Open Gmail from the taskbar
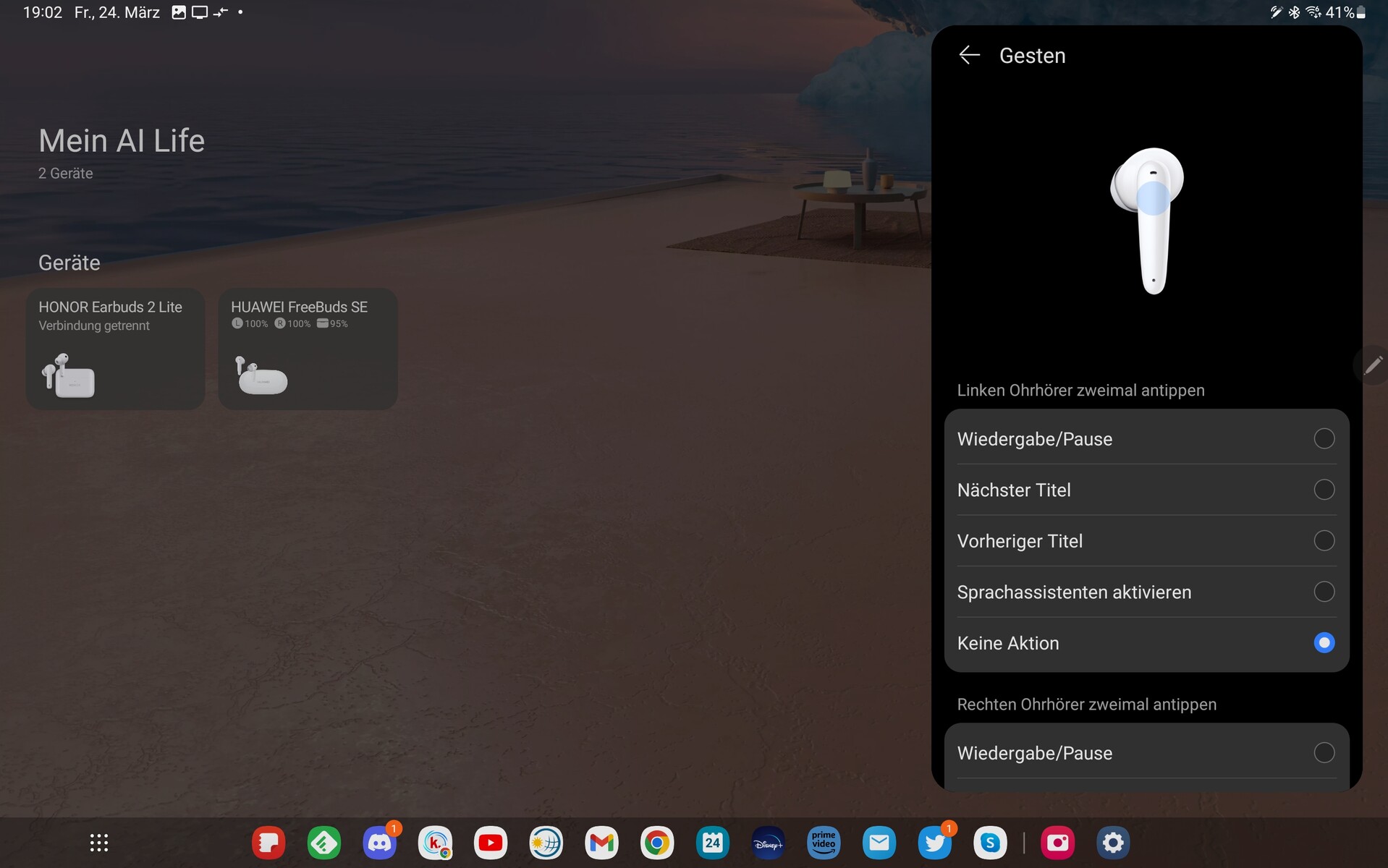The height and width of the screenshot is (868, 1388). (x=601, y=843)
